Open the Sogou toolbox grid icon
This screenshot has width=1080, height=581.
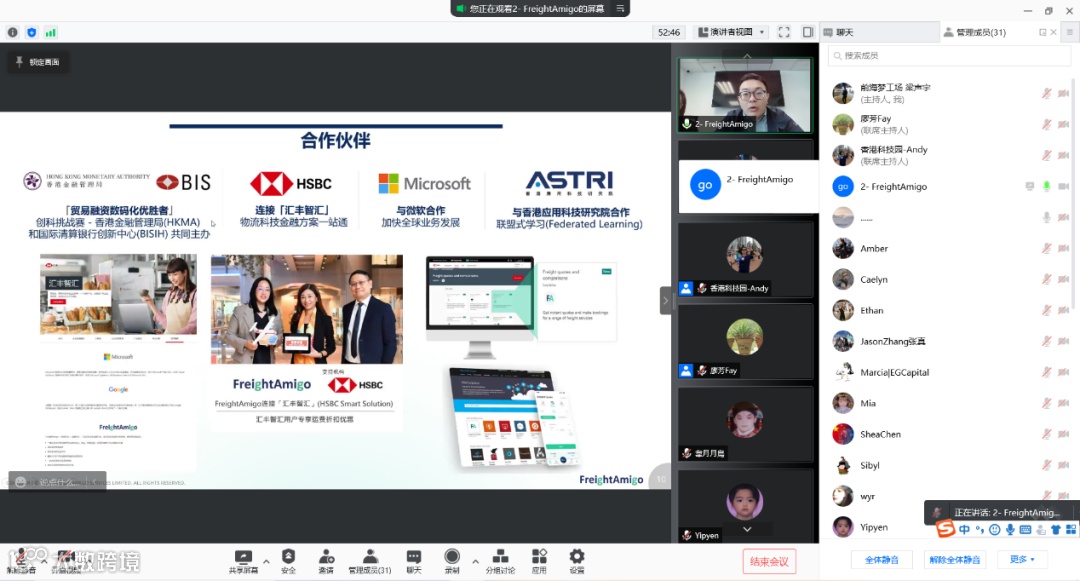tap(1070, 529)
